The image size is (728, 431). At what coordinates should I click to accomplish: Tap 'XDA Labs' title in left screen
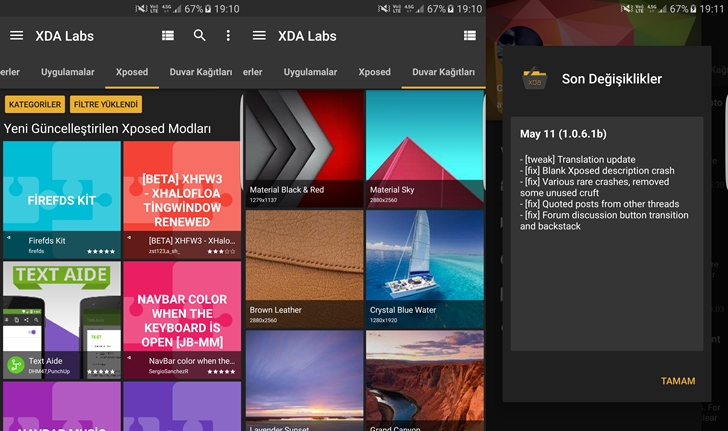[65, 36]
